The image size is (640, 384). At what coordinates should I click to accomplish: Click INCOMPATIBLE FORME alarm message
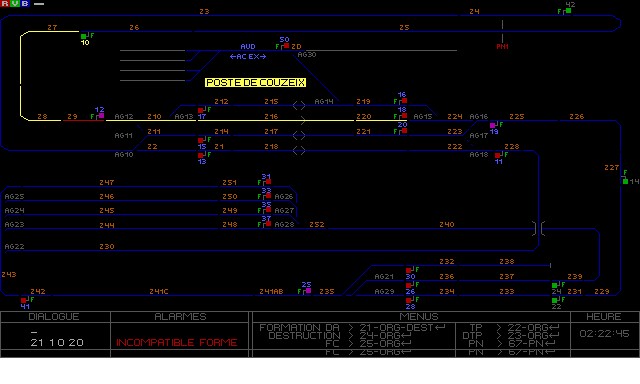(x=176, y=342)
